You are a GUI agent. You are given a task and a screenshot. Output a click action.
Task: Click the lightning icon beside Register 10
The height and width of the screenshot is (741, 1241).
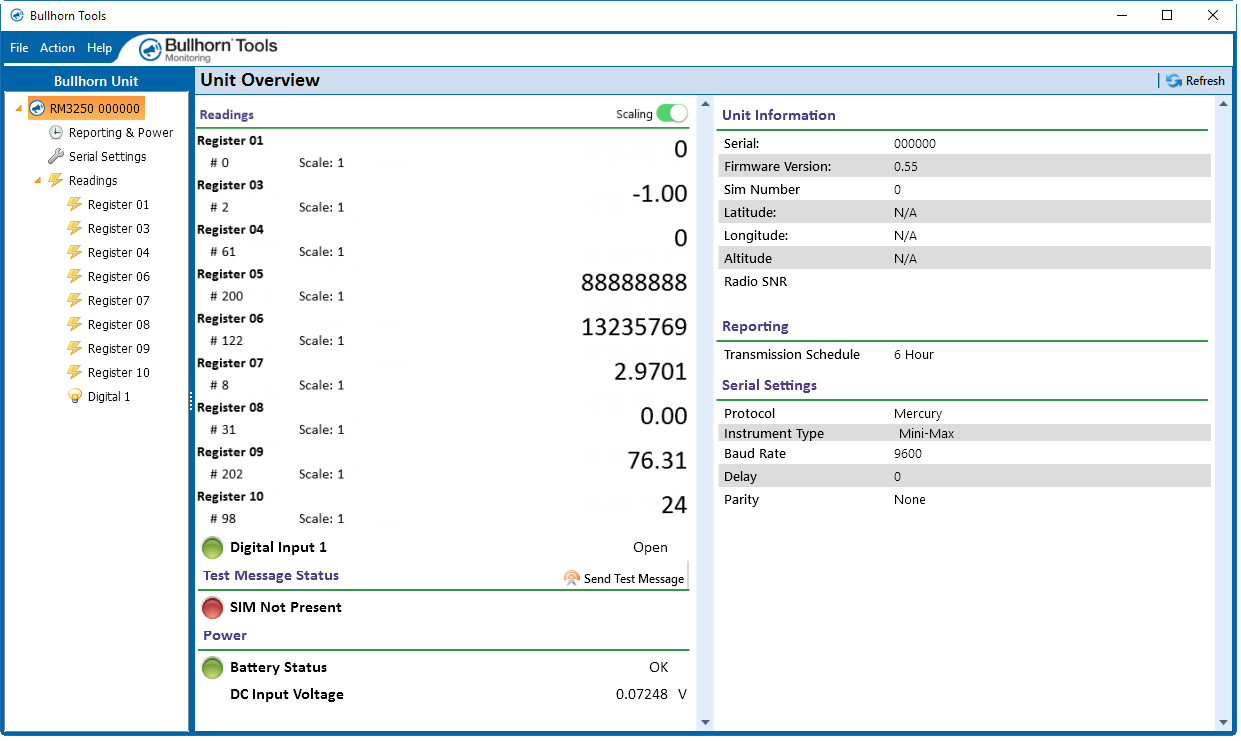click(74, 372)
